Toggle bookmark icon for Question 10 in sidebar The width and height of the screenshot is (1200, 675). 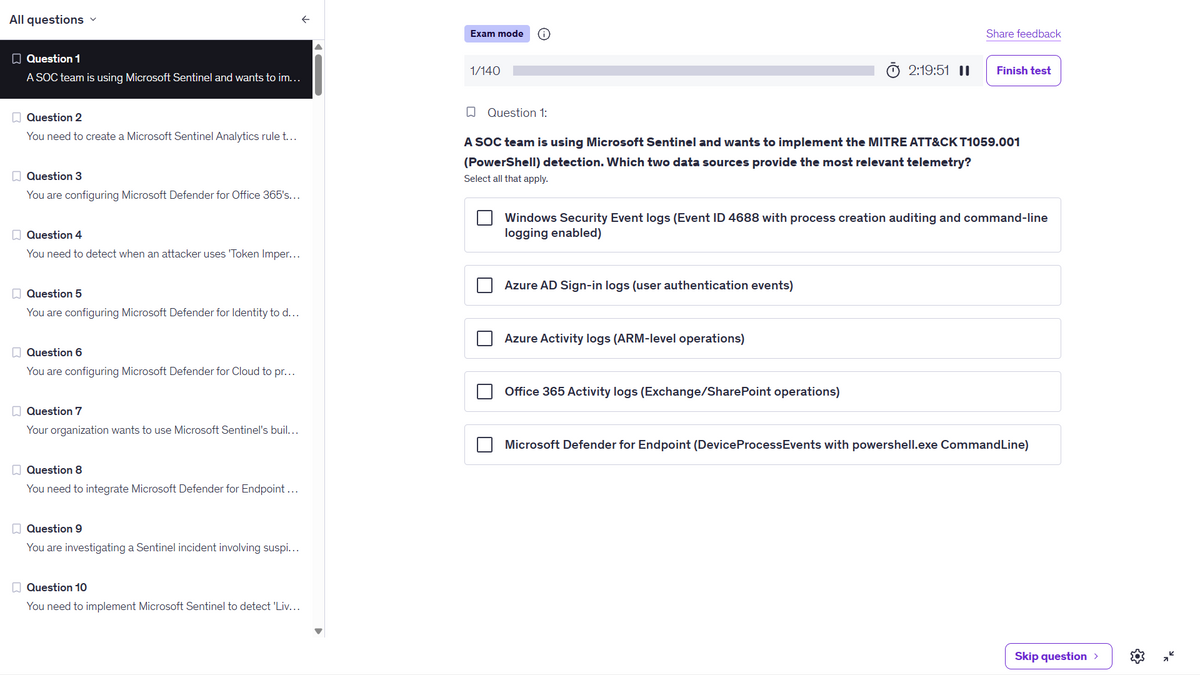pyautogui.click(x=16, y=587)
